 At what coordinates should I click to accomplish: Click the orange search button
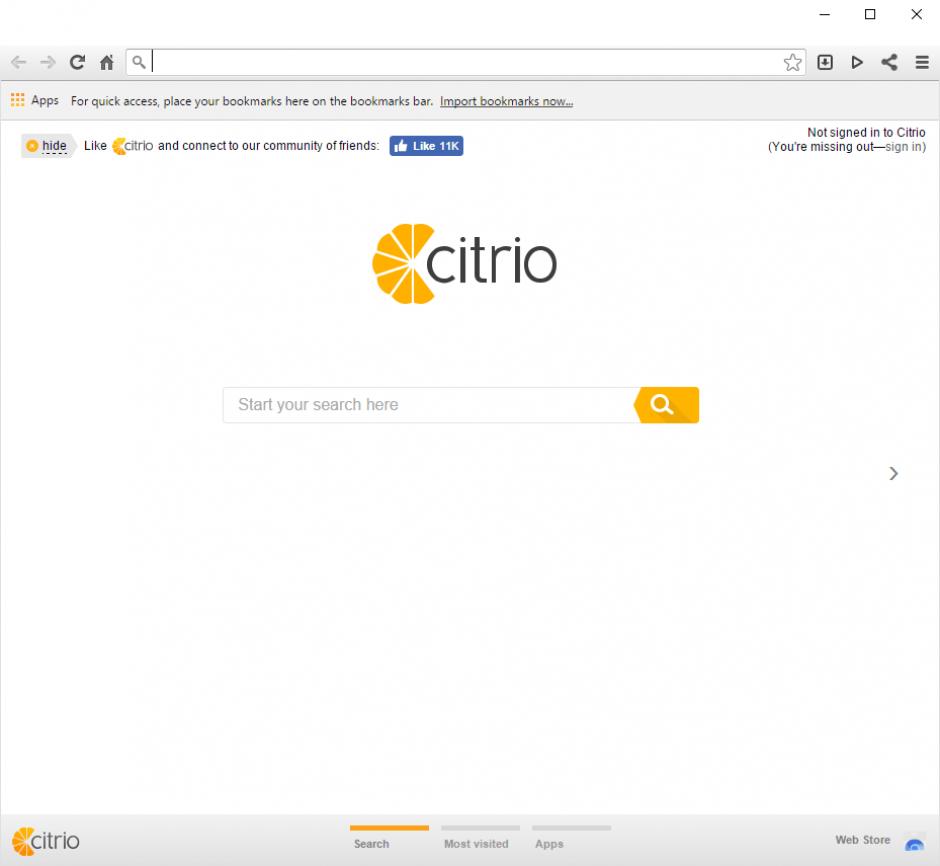[667, 405]
